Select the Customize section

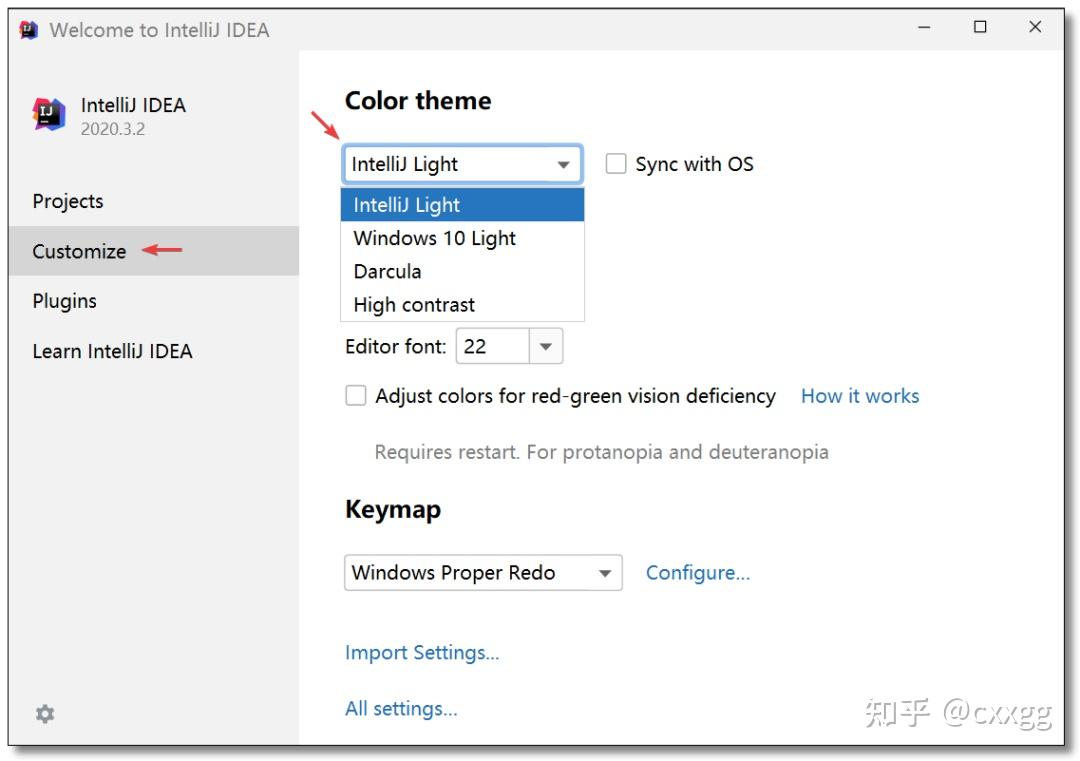click(78, 251)
